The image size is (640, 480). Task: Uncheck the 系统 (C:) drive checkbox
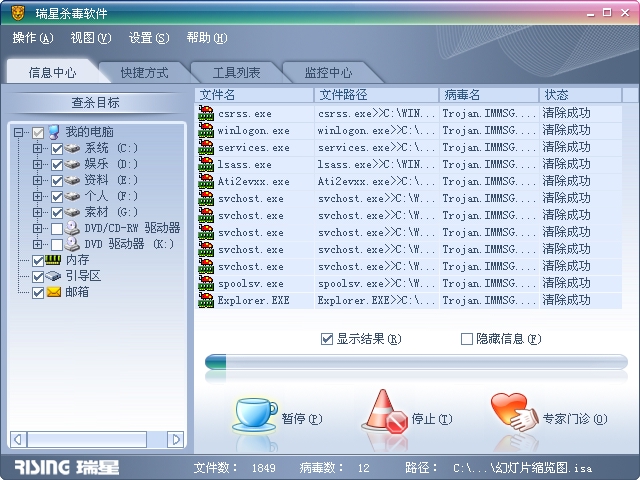57,149
